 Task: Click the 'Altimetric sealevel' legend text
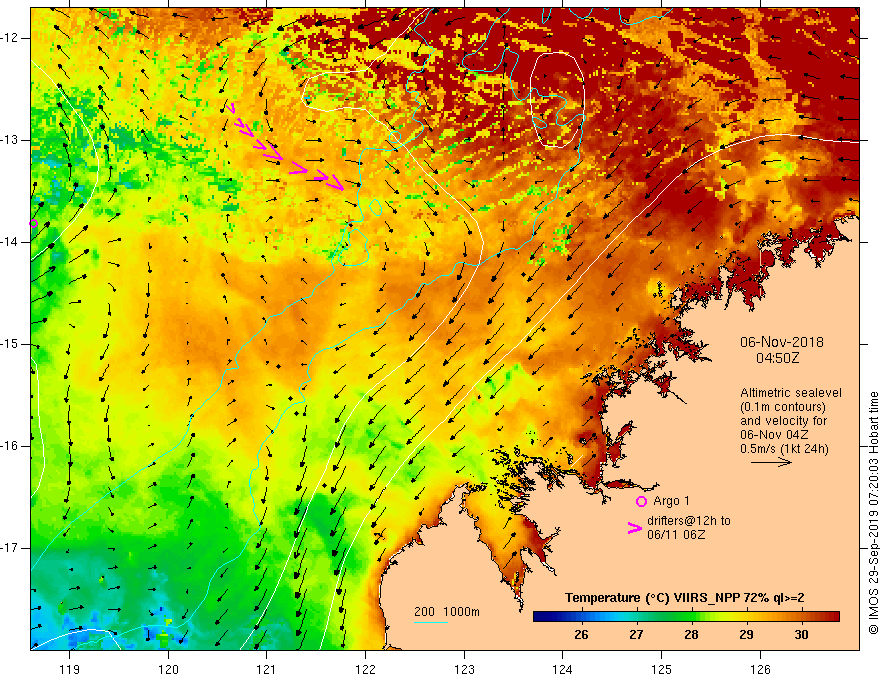click(x=791, y=393)
